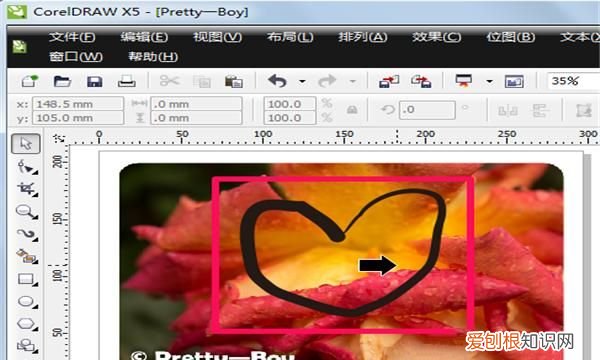Click the ruler origin corner icon
This screenshot has width=600, height=360.
59,138
